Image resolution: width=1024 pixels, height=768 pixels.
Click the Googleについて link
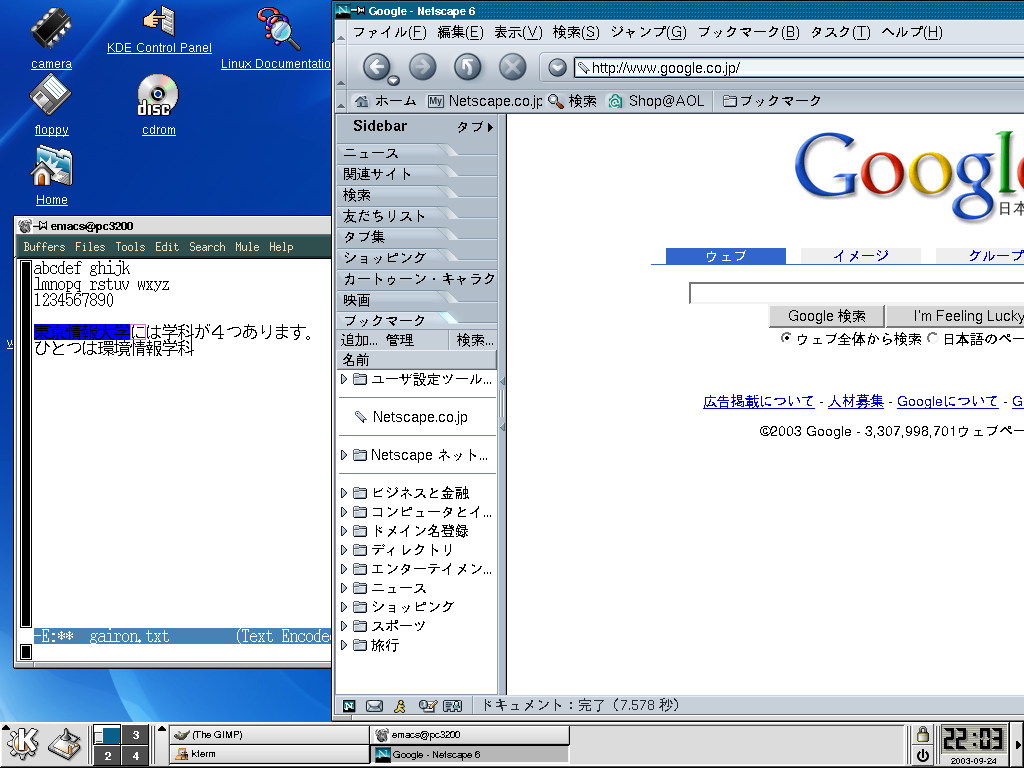947,402
